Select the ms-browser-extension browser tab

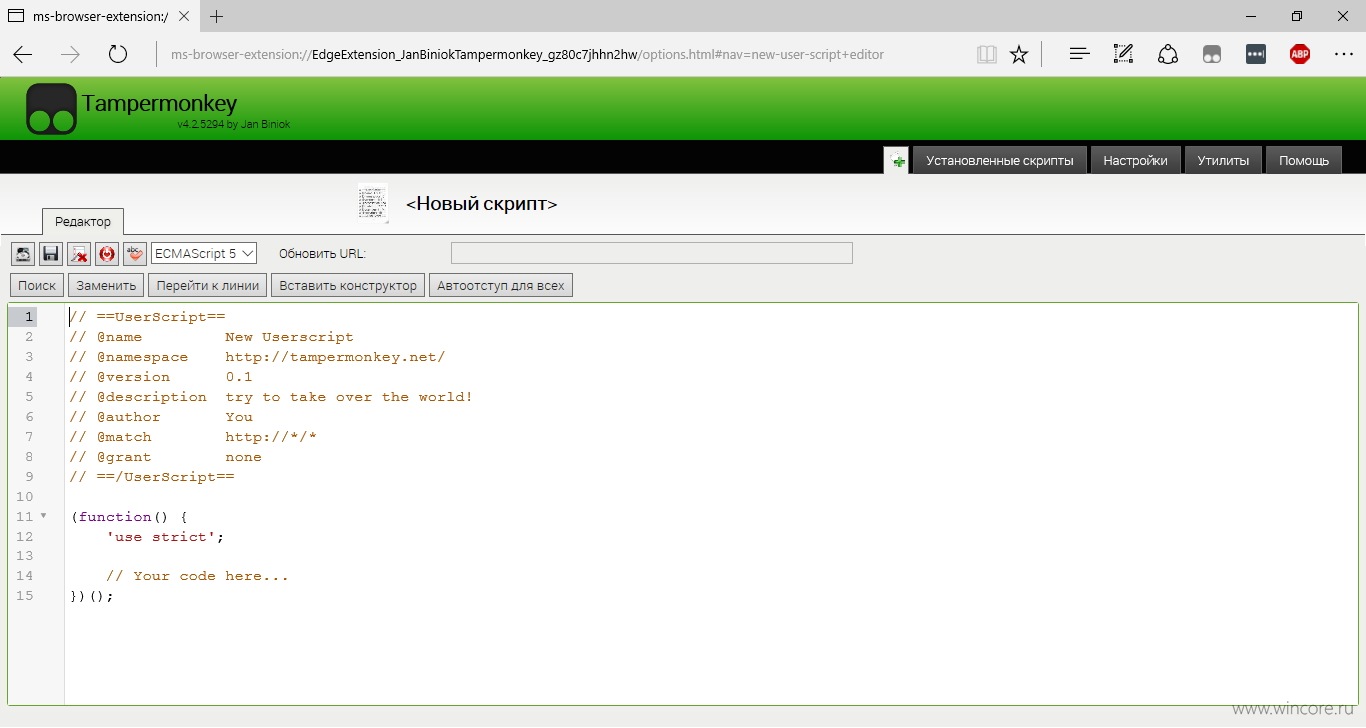click(x=100, y=16)
